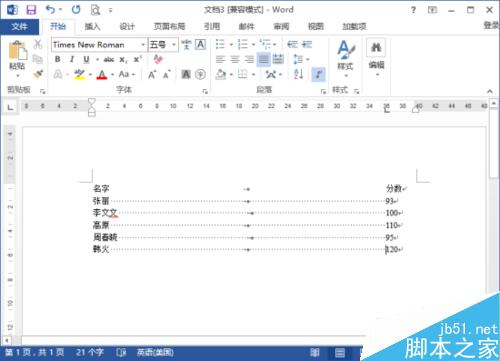Apply bullet list
500x361 pixels.
pyautogui.click(x=220, y=44)
